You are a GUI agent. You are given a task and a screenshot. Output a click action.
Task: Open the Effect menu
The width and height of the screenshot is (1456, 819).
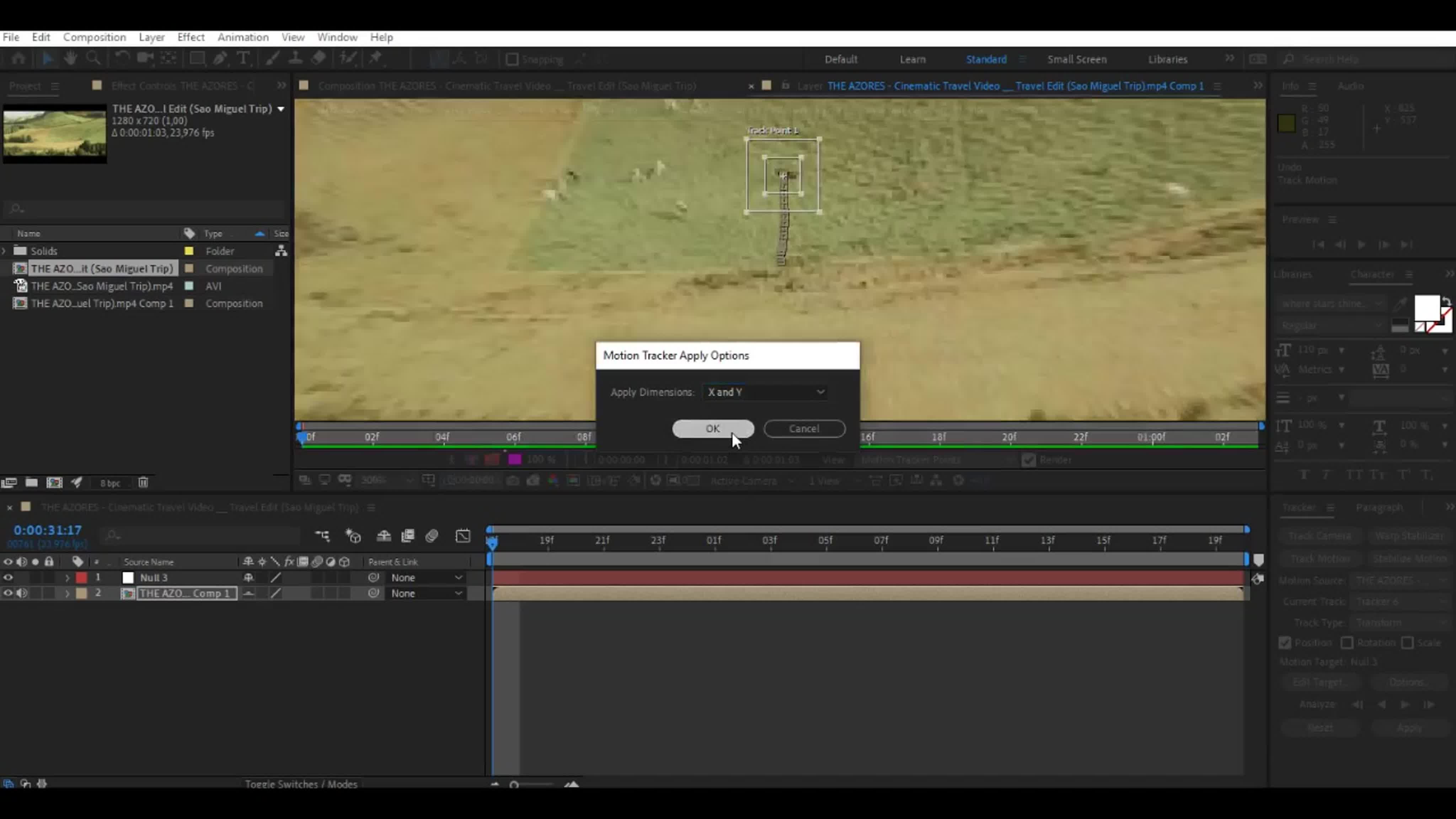pyautogui.click(x=191, y=37)
